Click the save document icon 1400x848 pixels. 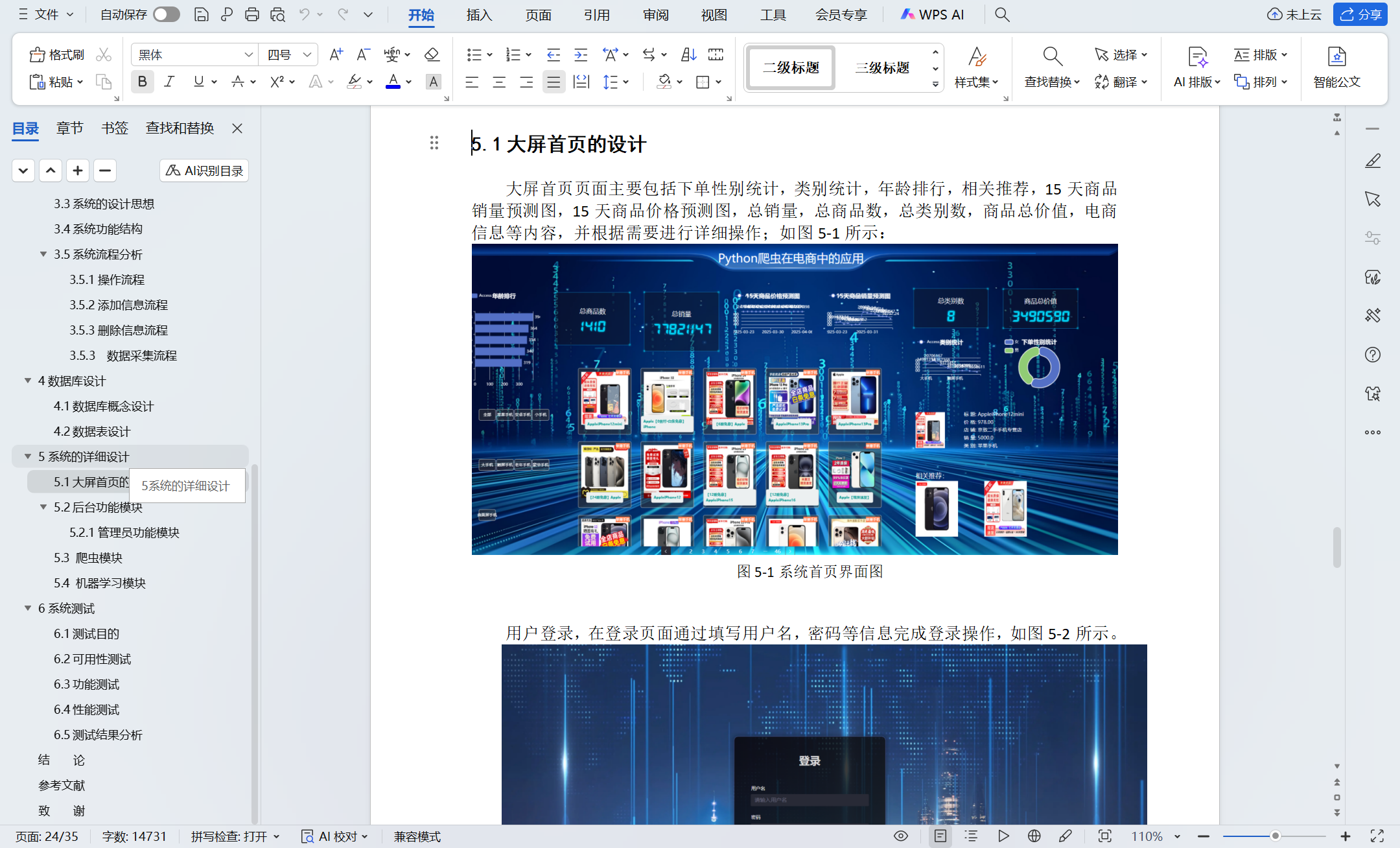(x=202, y=14)
